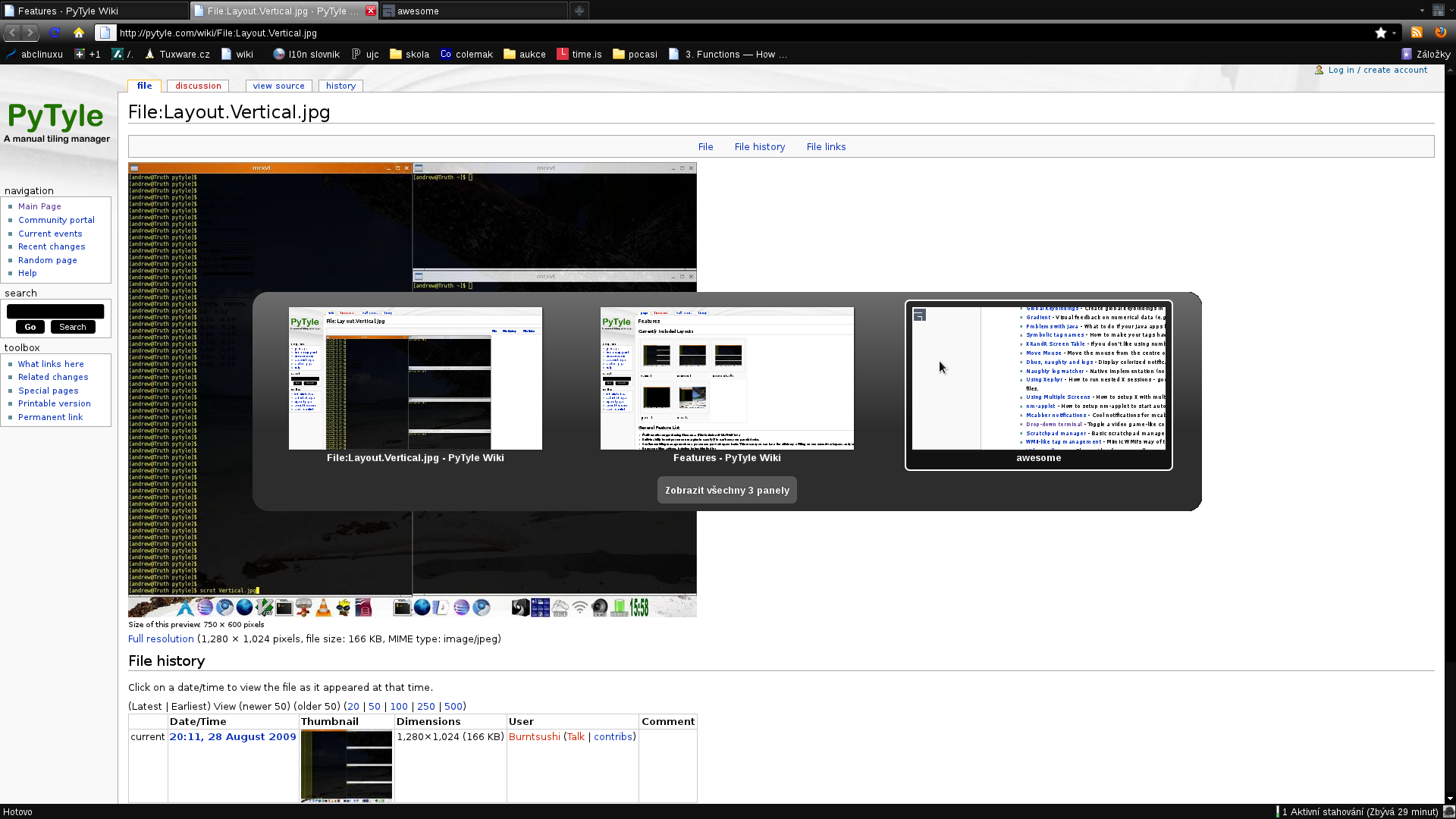Viewport: 1456px width, 819px height.
Task: Select the 'File:Layout.Vertical.jpg - PyTyle Wiki' switcher thumbnail
Action: coord(416,378)
